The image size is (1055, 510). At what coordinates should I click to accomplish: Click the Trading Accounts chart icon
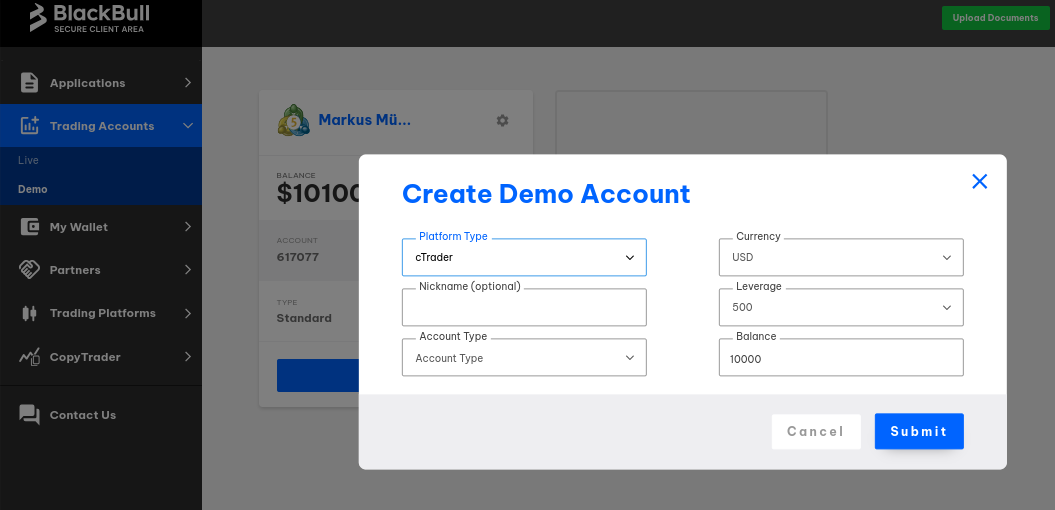pos(29,126)
